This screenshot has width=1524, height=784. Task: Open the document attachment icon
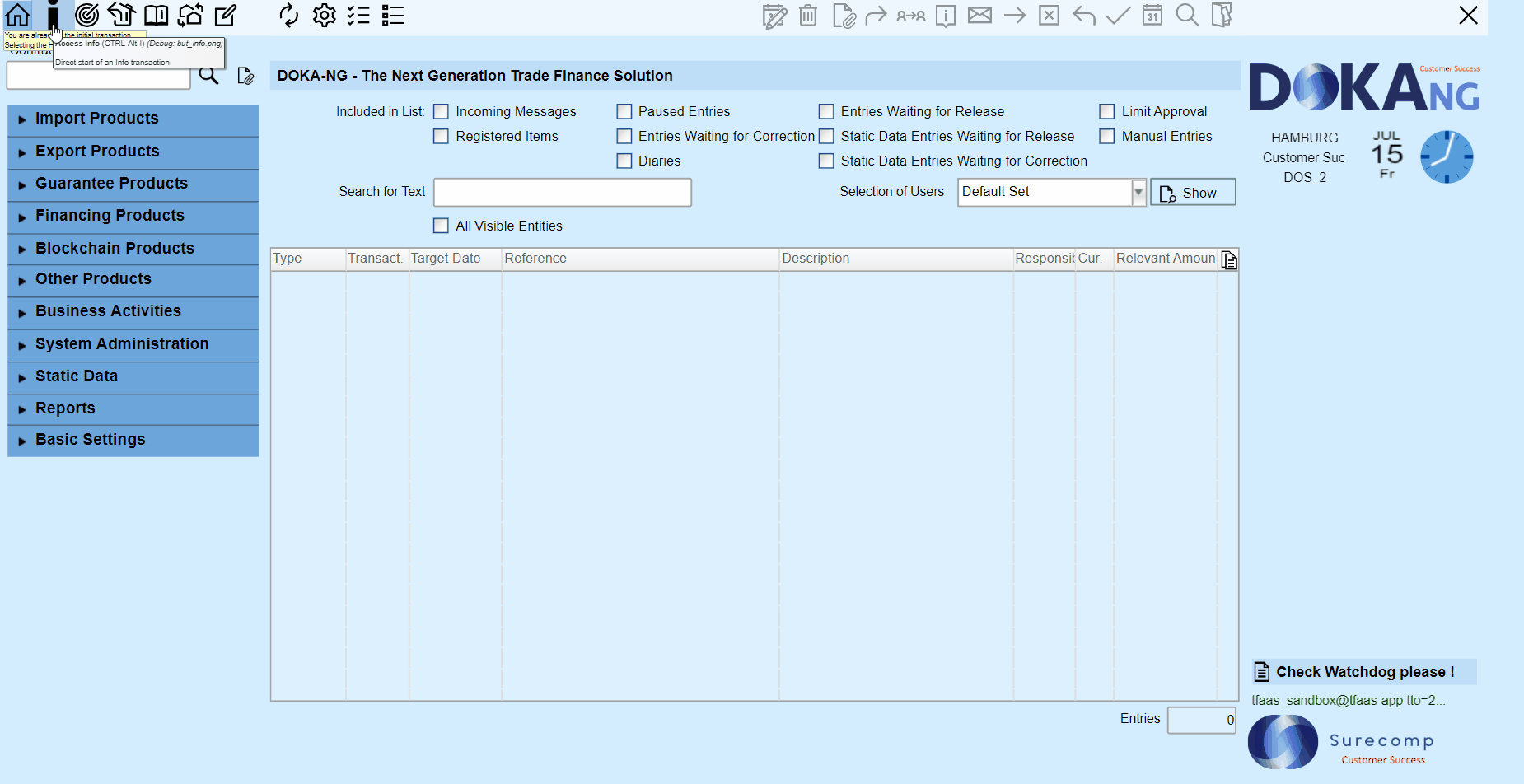tap(842, 15)
